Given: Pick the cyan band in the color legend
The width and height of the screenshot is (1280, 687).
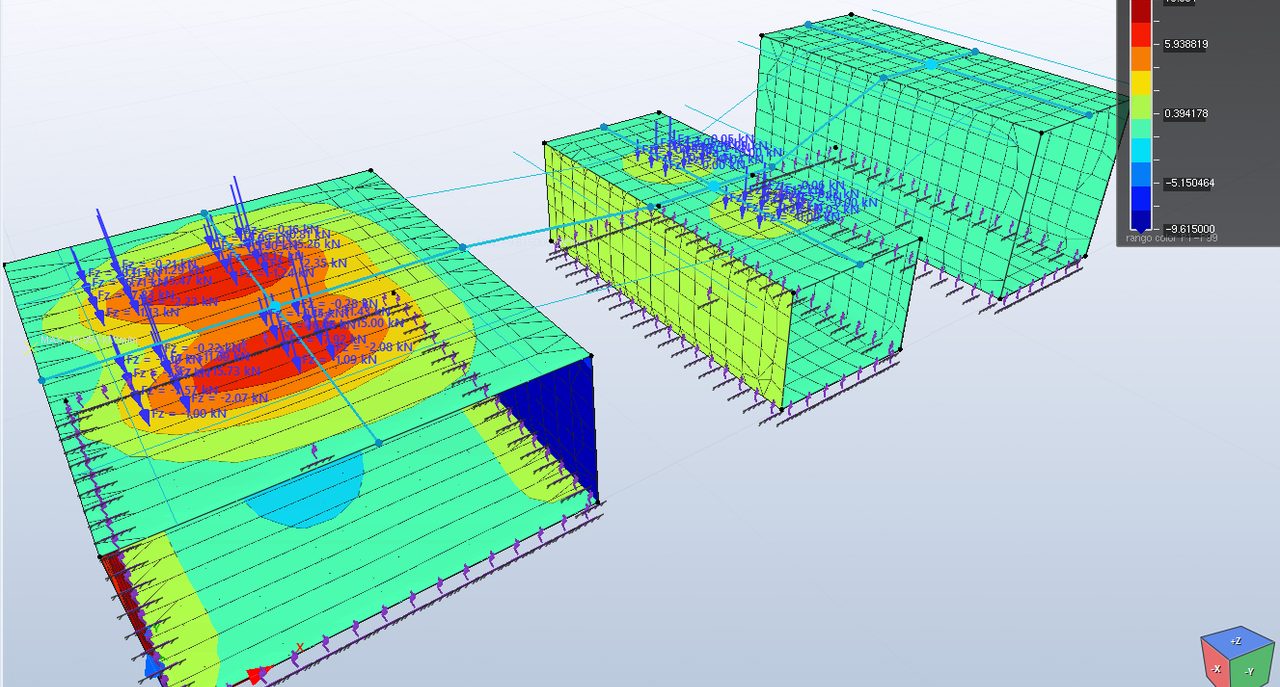Looking at the screenshot, I should point(1140,149).
